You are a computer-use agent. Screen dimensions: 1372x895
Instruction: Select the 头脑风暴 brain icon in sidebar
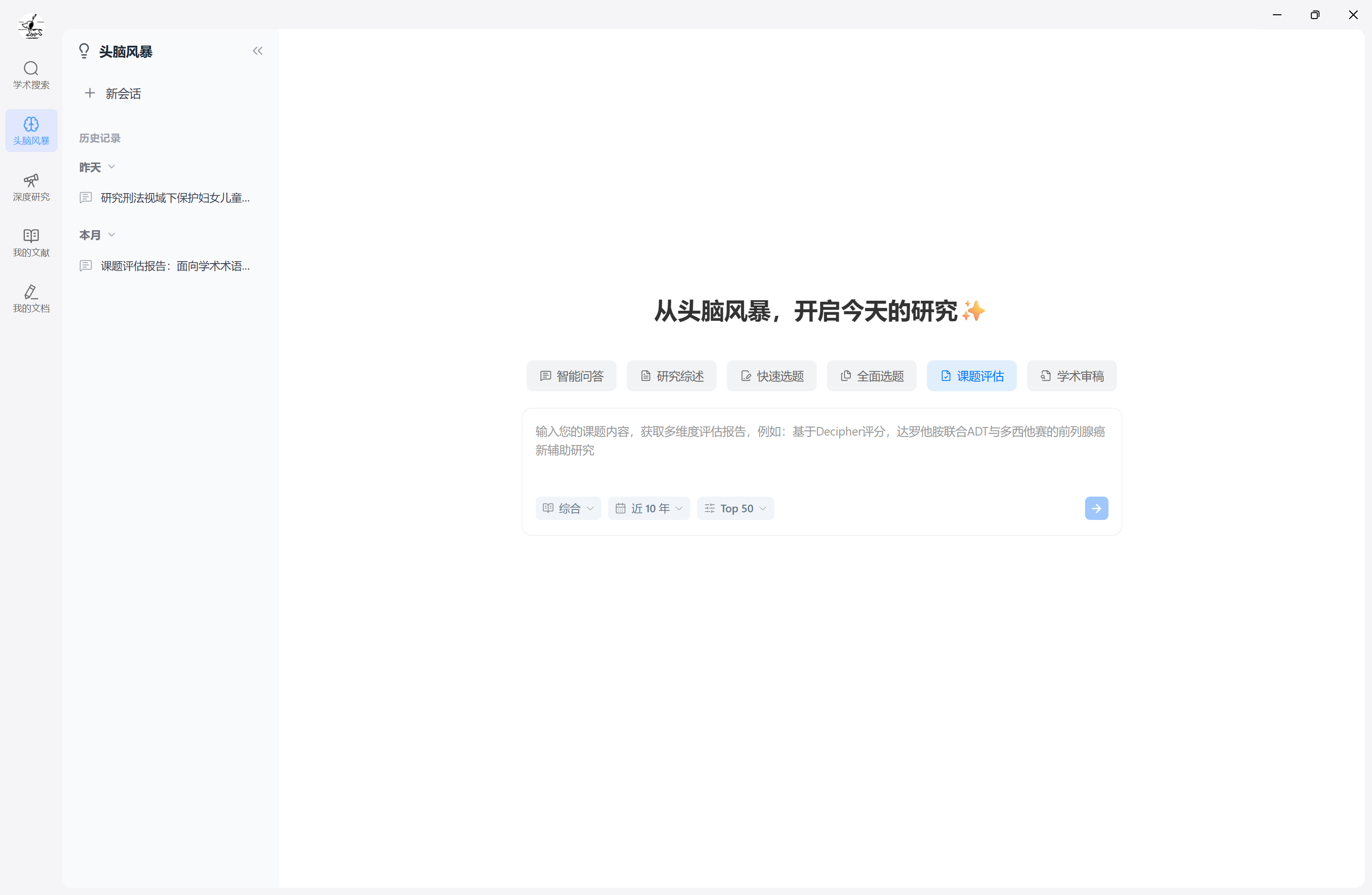coord(31,130)
